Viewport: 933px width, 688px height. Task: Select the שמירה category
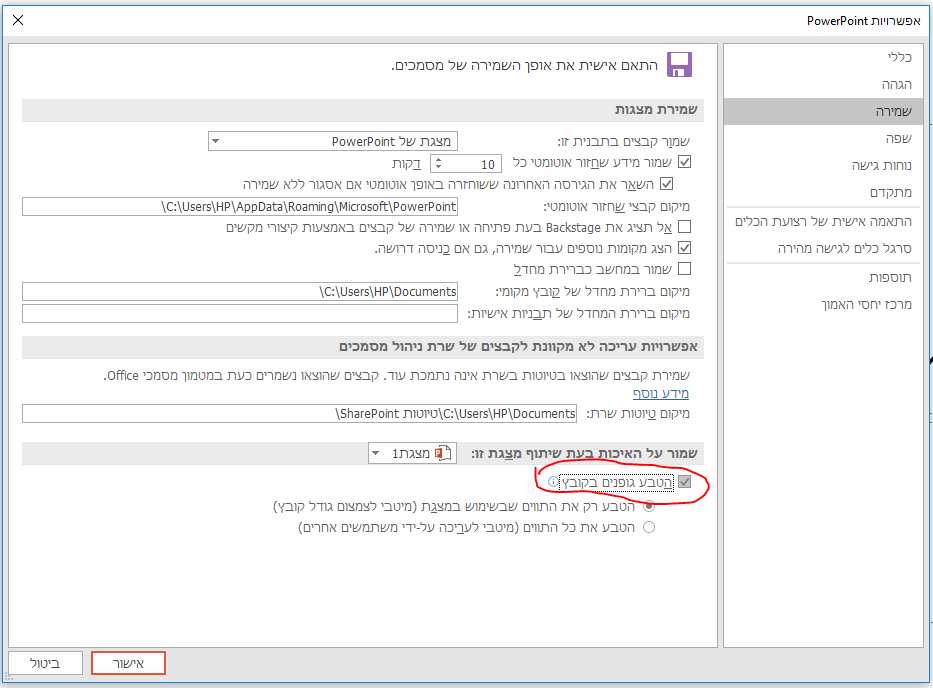(823, 111)
